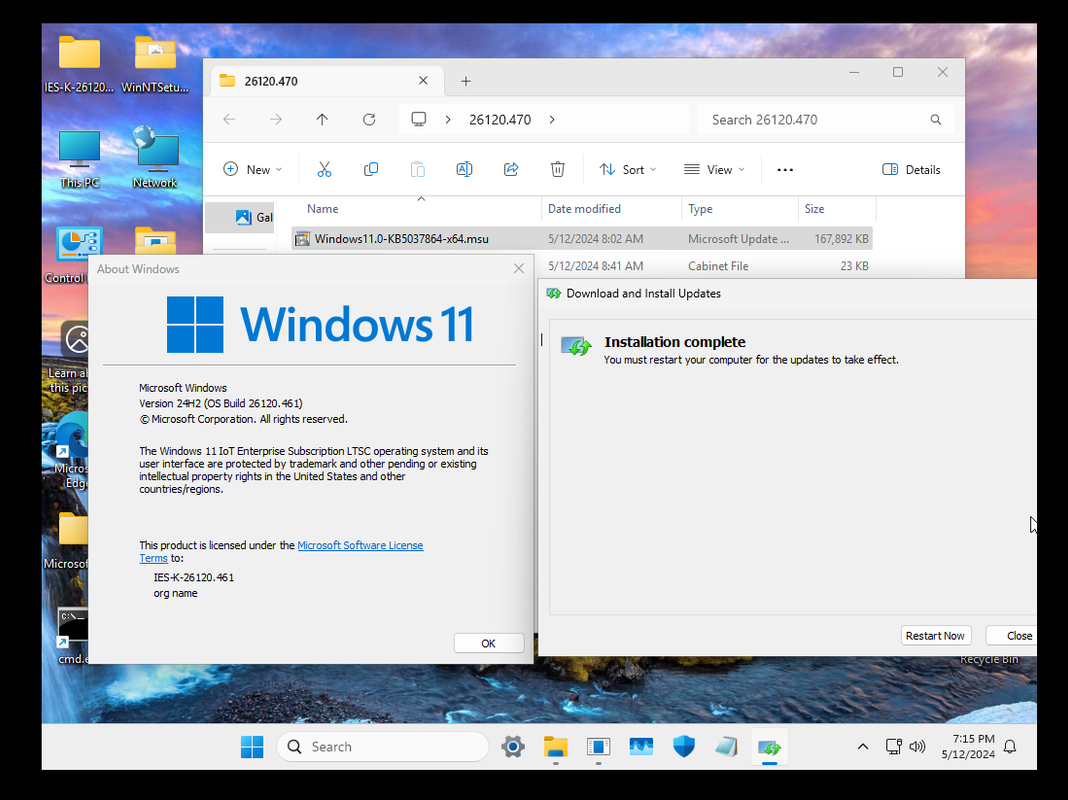Select the IES-K-26120 folder on desktop
Image resolution: width=1068 pixels, height=800 pixels.
pos(79,65)
